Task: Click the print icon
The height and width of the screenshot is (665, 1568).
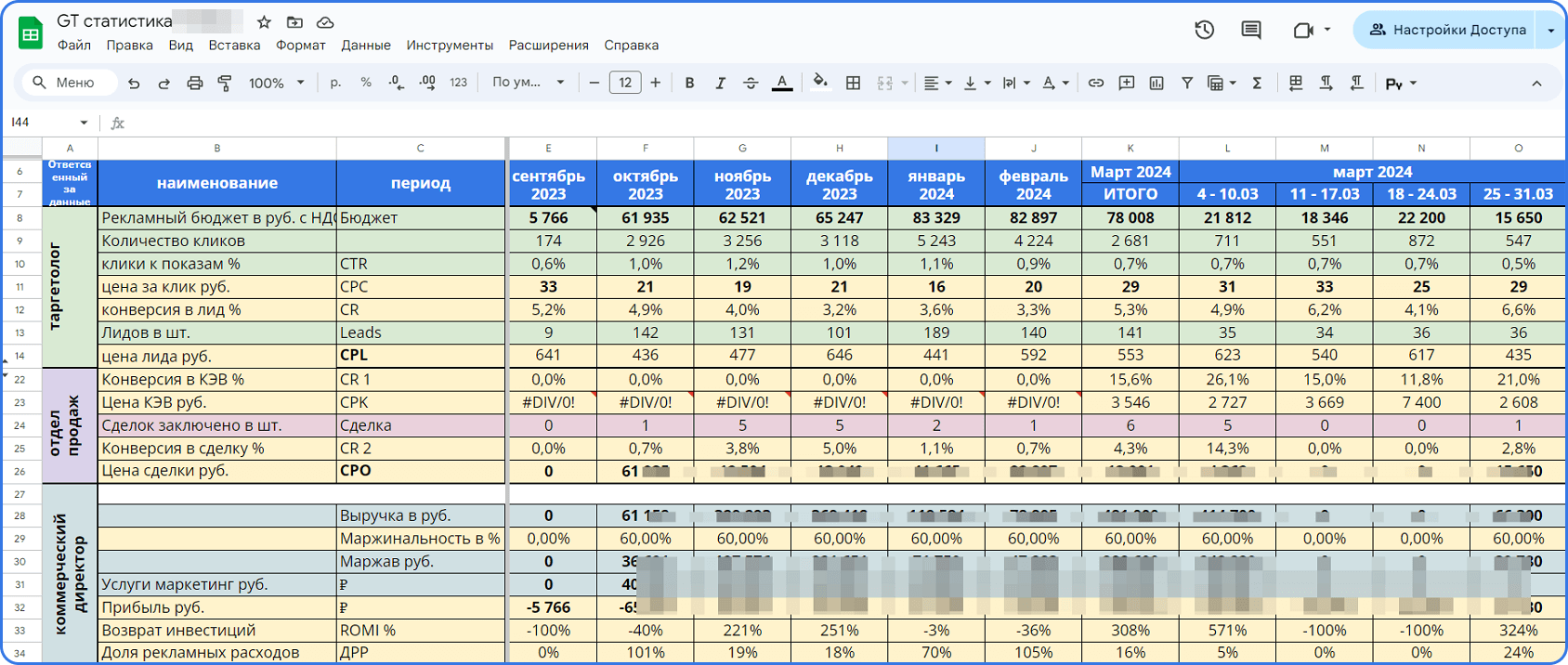Action: 194,84
